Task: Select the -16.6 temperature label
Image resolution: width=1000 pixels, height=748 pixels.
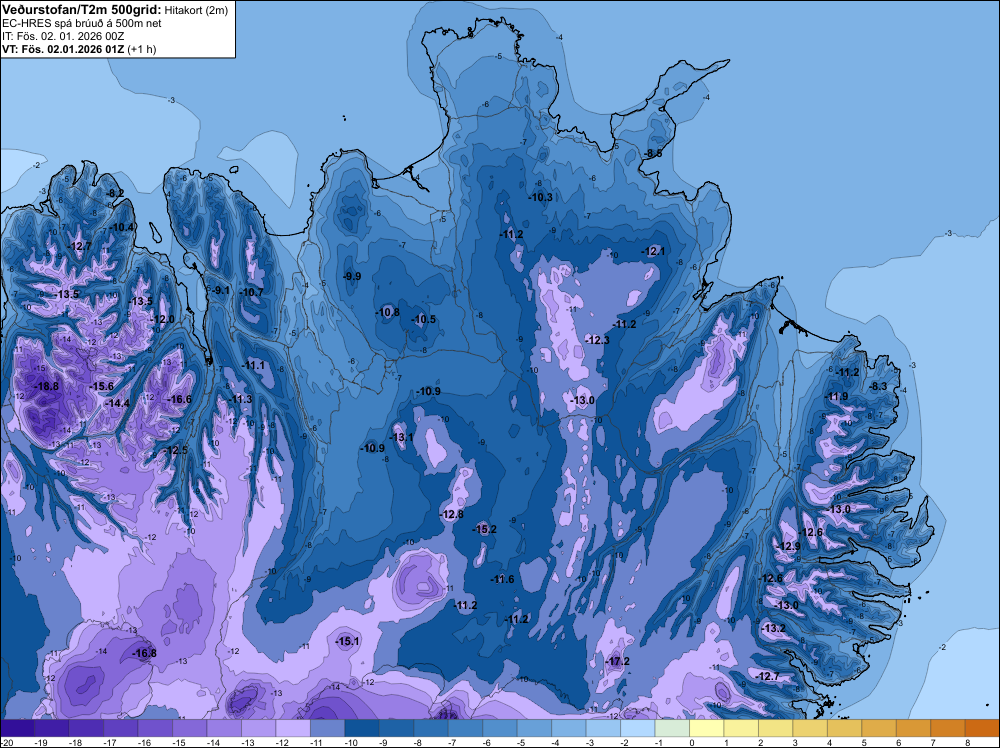Action: click(179, 400)
